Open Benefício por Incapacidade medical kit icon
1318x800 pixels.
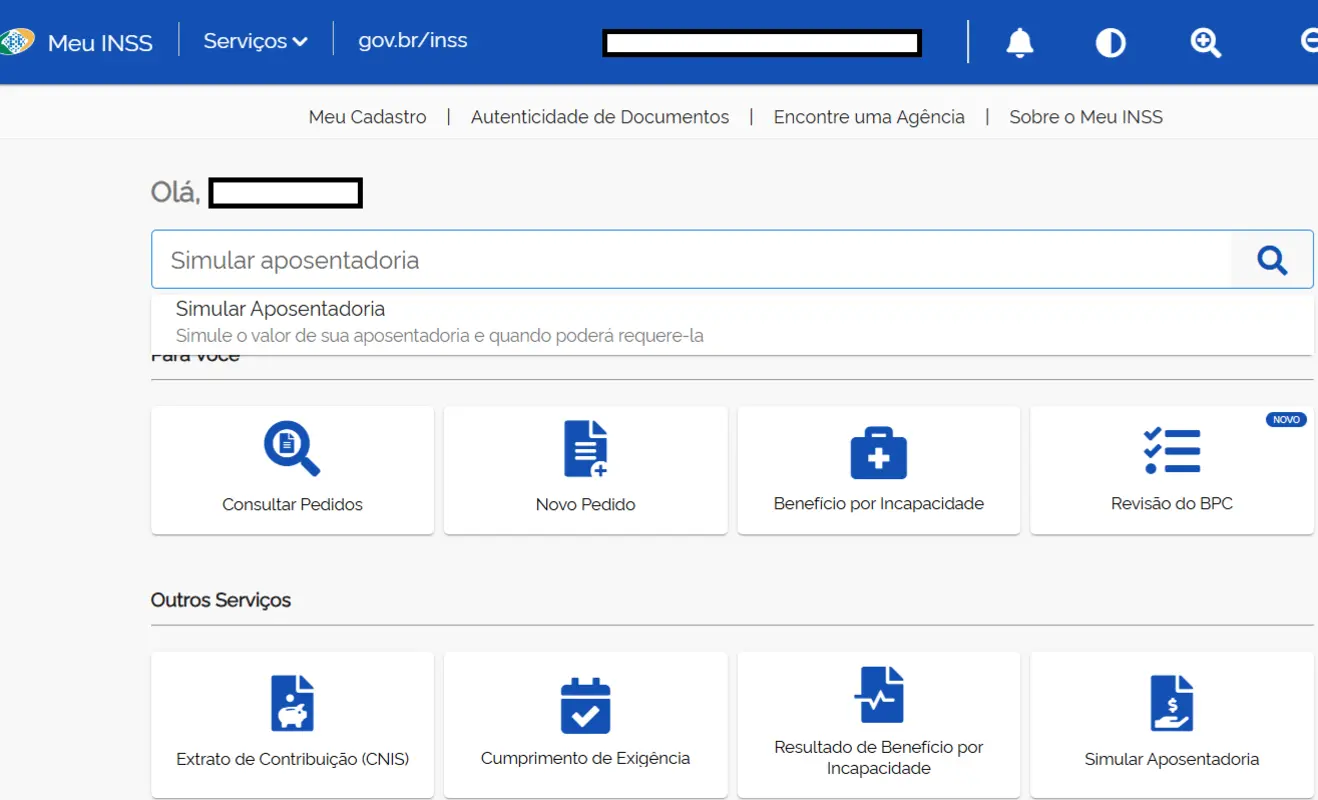point(878,449)
